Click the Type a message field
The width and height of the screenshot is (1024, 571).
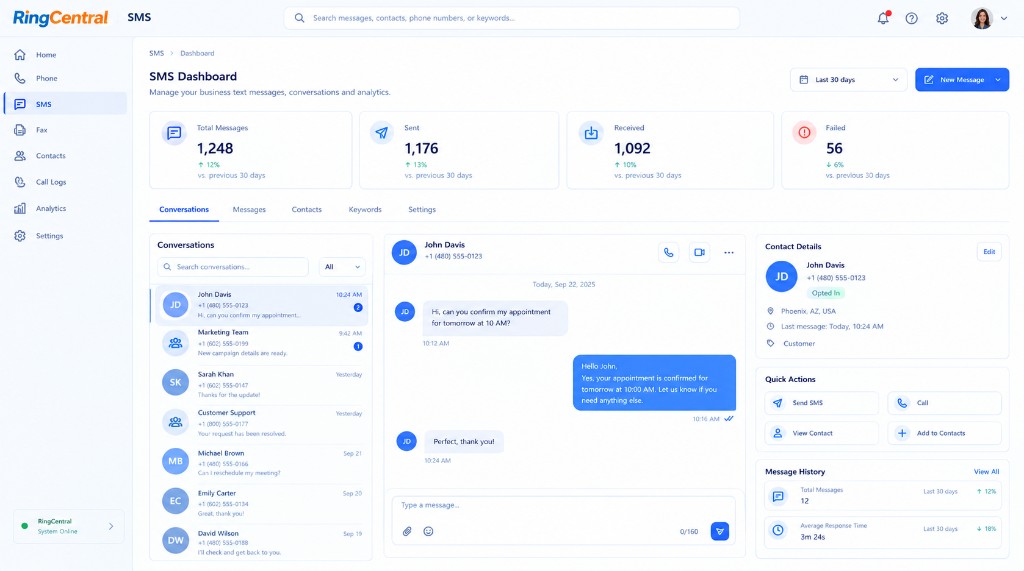click(x=564, y=506)
